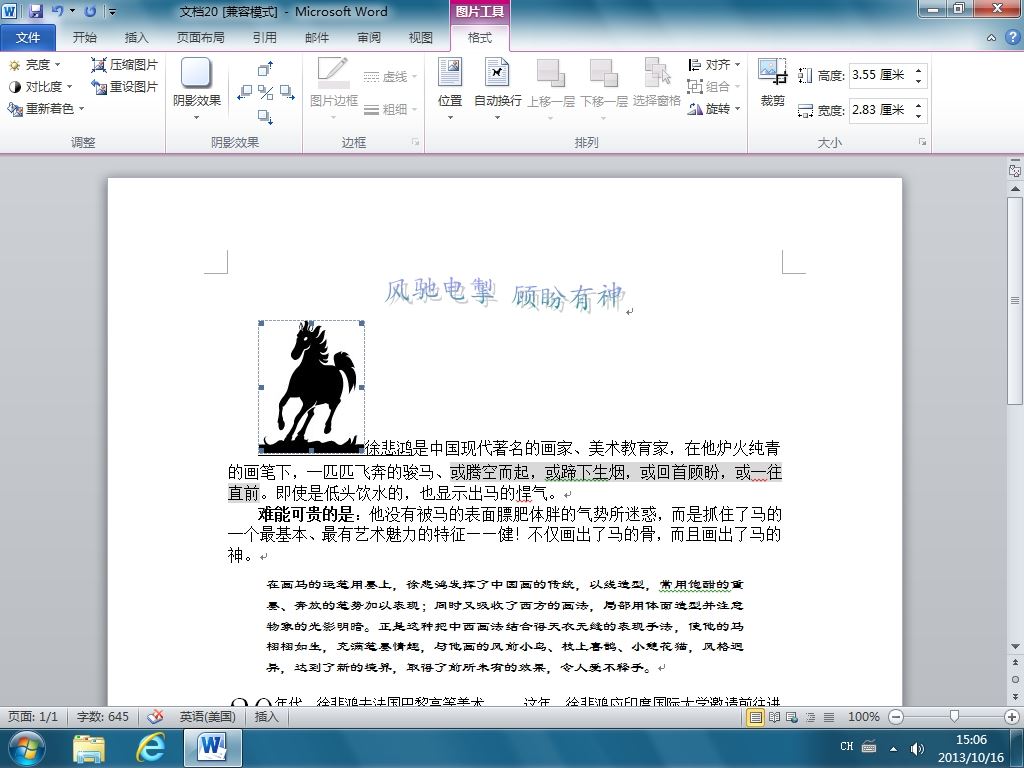Open Shadow Effects (阴影效果) gallery

tap(197, 88)
